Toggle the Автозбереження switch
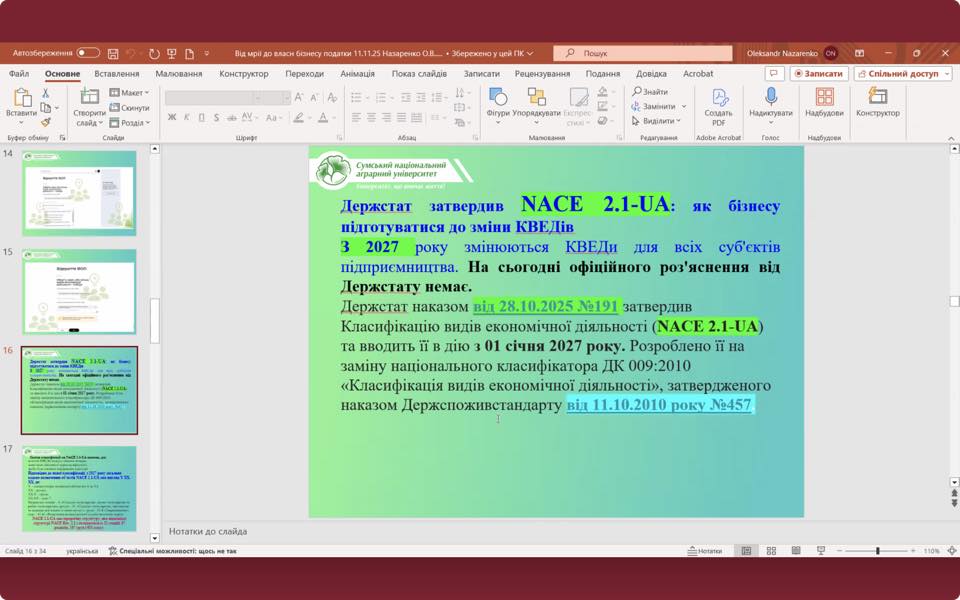Image resolution: width=960 pixels, height=600 pixels. tap(88, 53)
